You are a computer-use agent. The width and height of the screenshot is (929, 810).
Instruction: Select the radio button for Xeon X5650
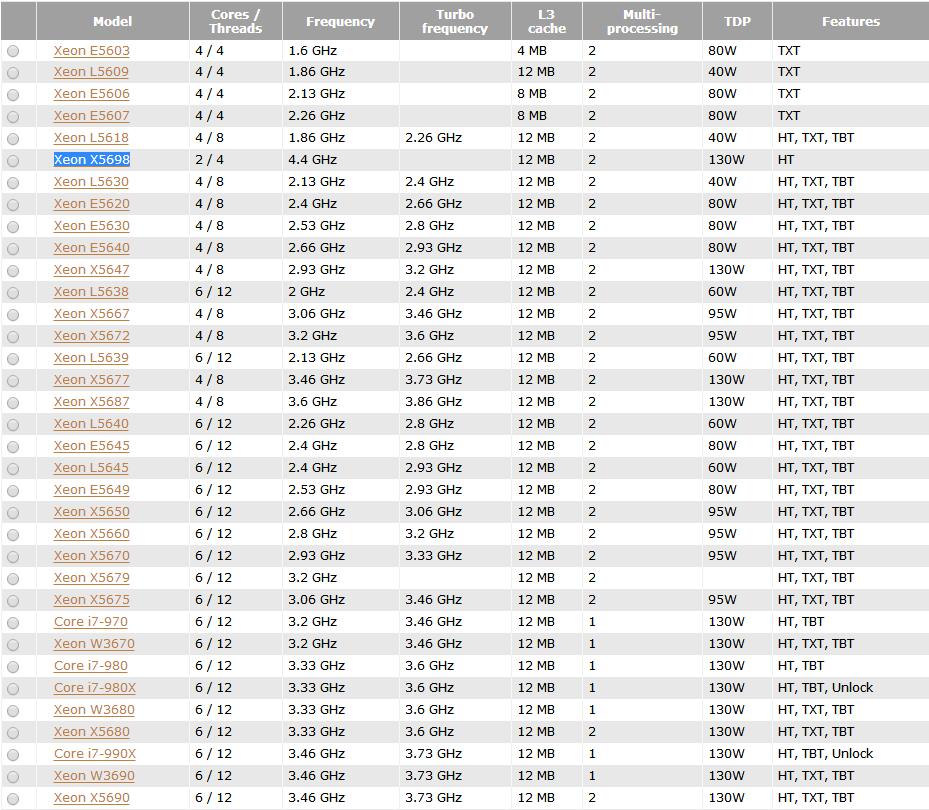tap(13, 513)
